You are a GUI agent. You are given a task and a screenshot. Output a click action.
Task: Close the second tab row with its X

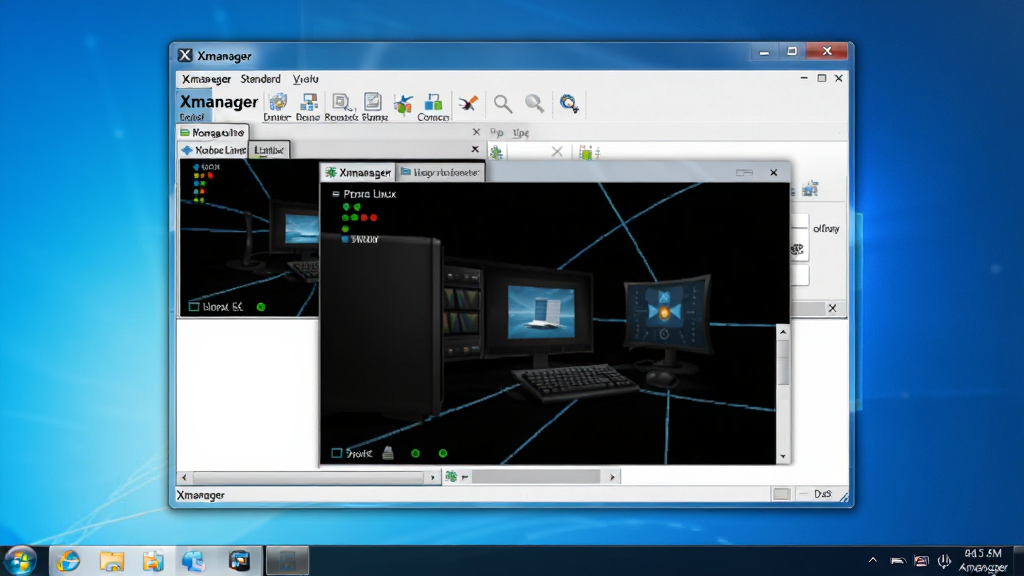click(x=475, y=150)
